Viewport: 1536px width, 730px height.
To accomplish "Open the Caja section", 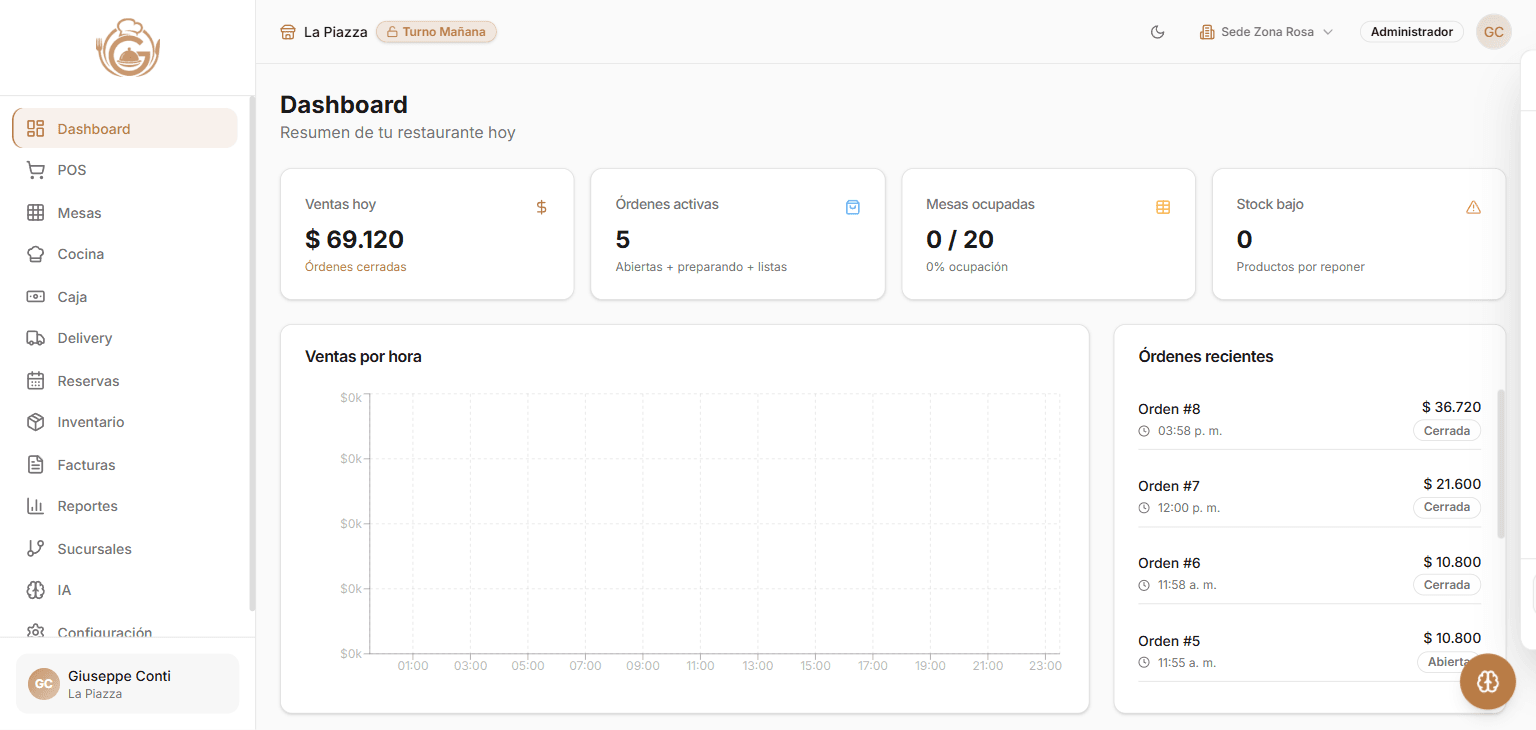I will tap(125, 297).
